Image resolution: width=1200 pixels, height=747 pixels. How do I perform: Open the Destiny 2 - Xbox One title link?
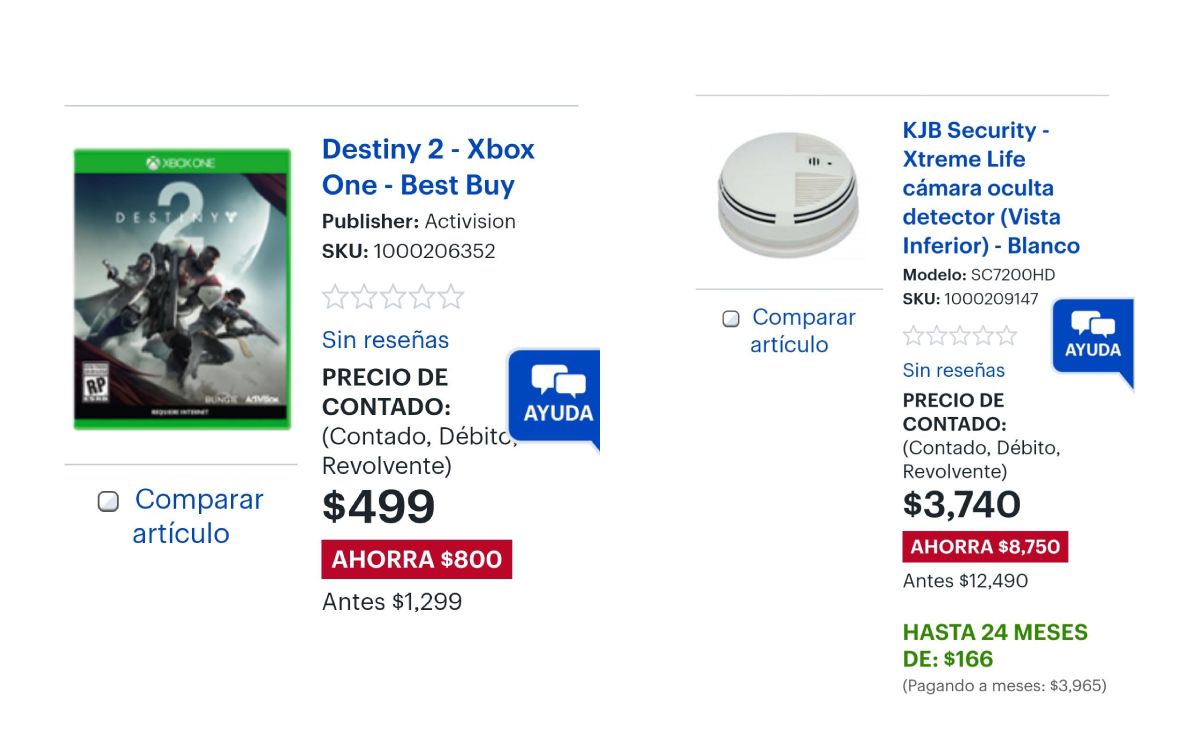428,167
